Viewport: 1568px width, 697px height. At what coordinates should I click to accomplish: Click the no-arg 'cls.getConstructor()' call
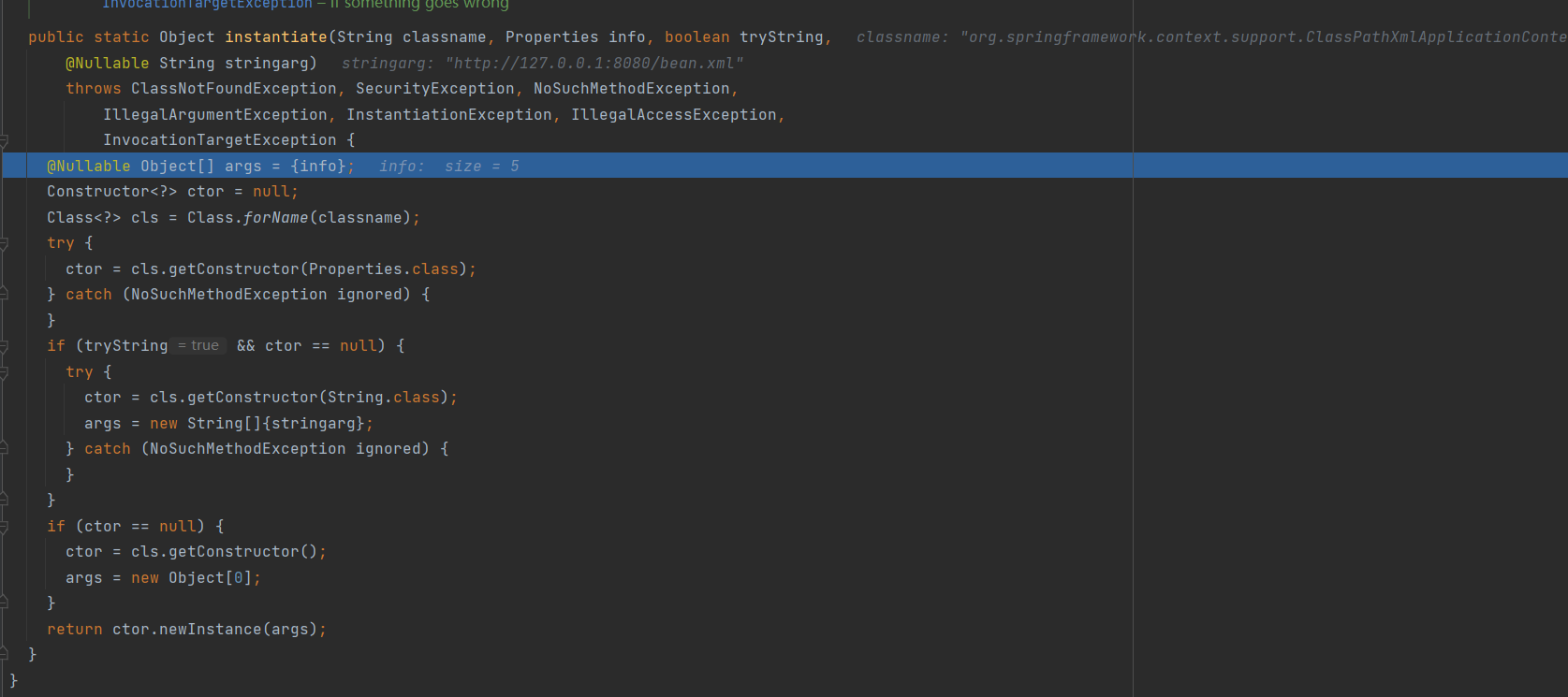(224, 552)
